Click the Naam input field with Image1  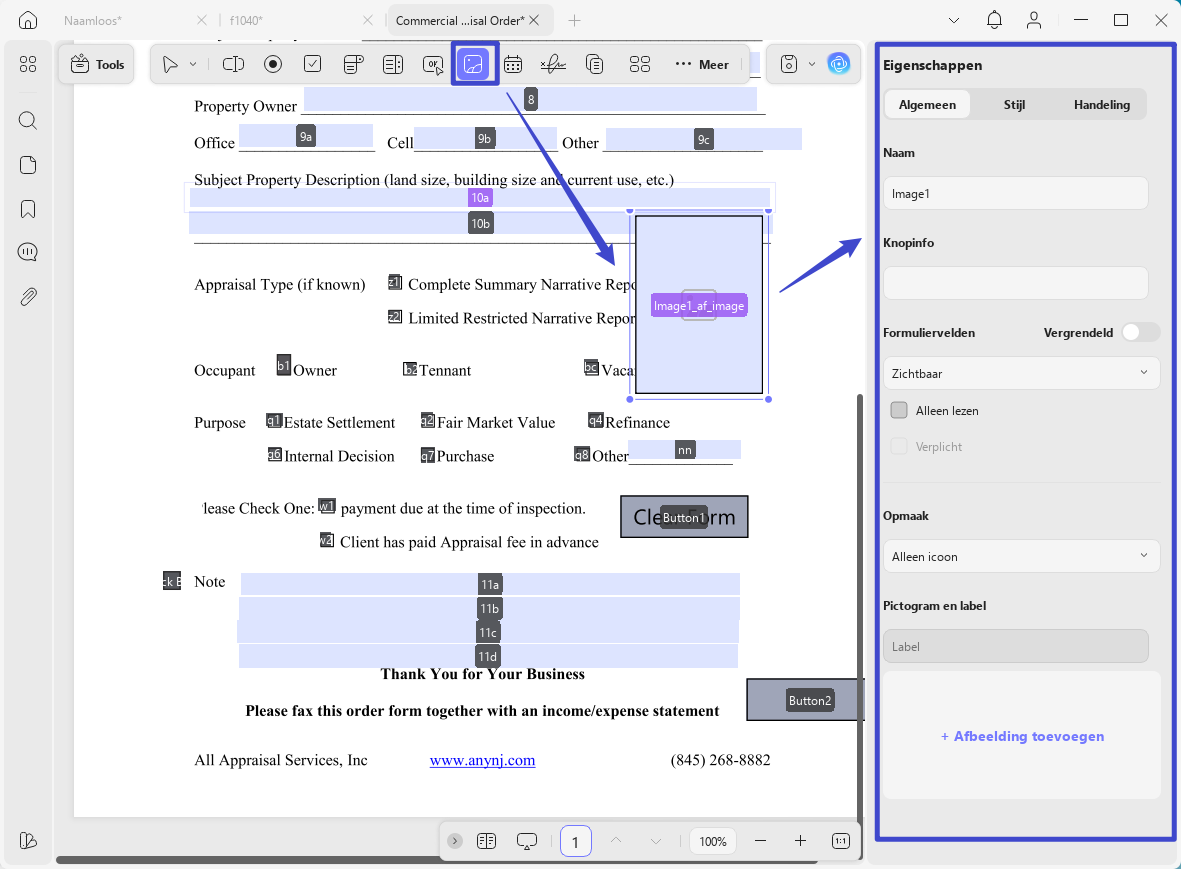[x=1015, y=194]
